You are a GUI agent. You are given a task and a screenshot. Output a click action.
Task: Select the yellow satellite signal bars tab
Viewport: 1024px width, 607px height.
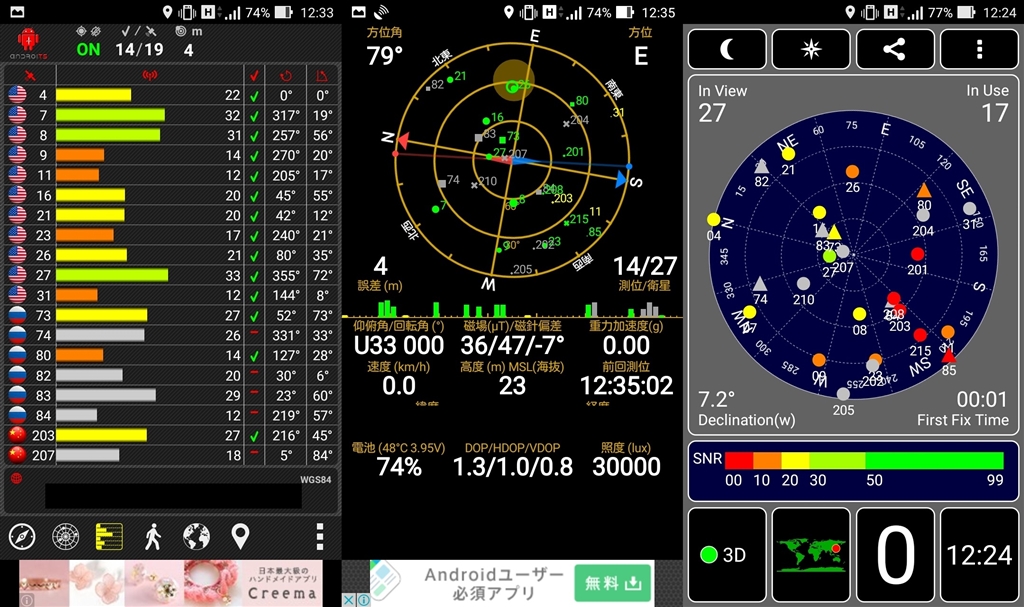click(109, 536)
